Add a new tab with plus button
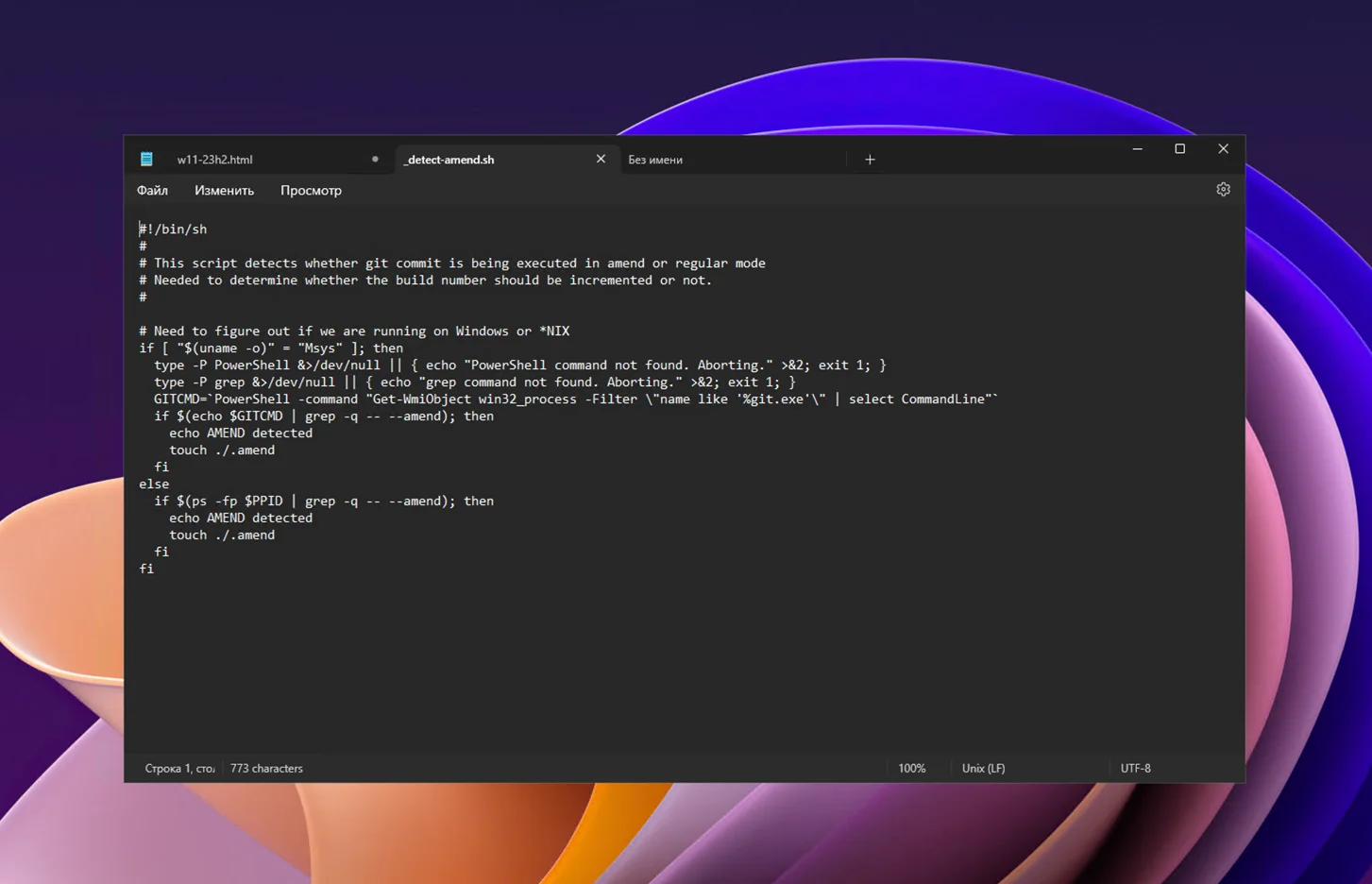This screenshot has width=1372, height=884. pos(870,160)
